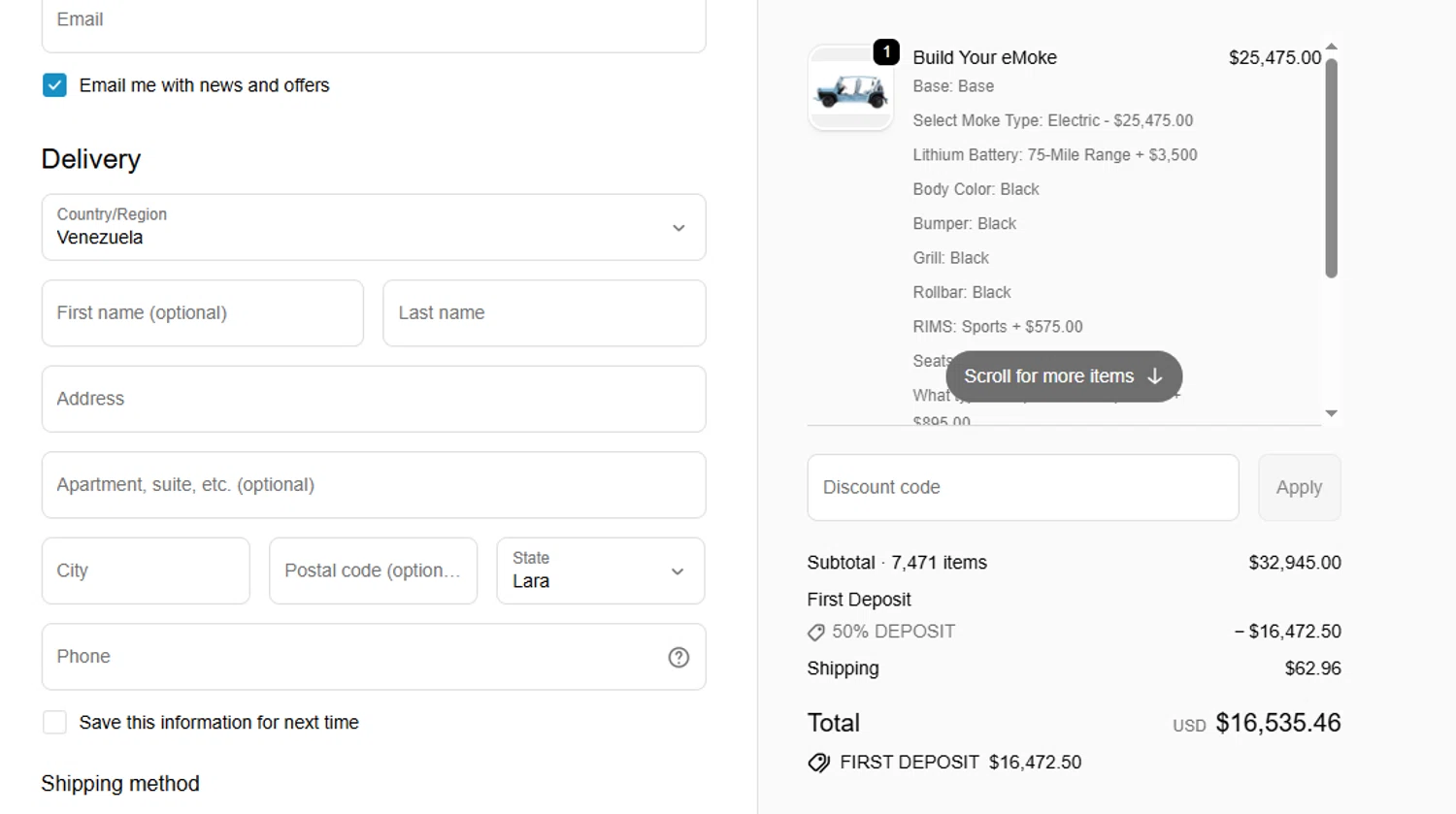
Task: Click the Phone field help question-mark icon
Action: tap(678, 657)
